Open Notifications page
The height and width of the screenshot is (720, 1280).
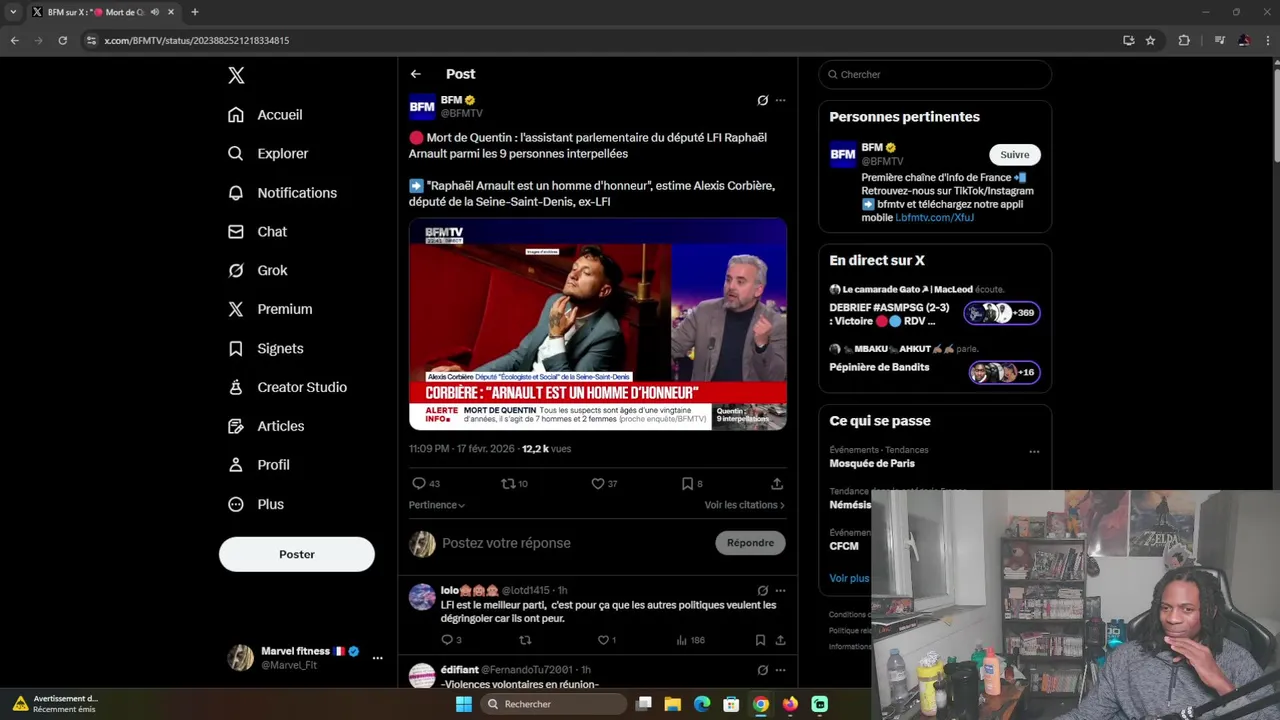[282, 193]
